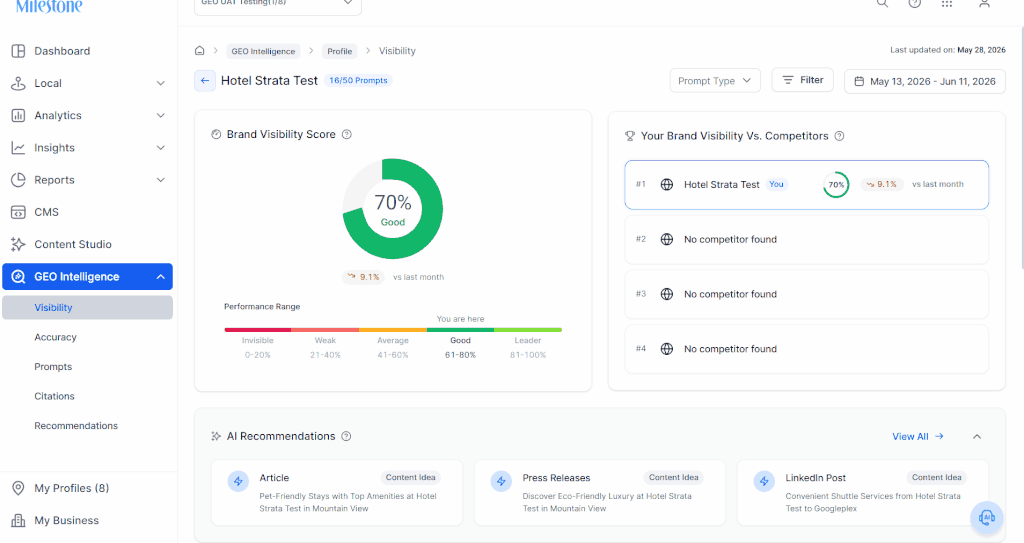
Task: Click the lightning icon on LinkedIn Post card
Action: point(764,482)
